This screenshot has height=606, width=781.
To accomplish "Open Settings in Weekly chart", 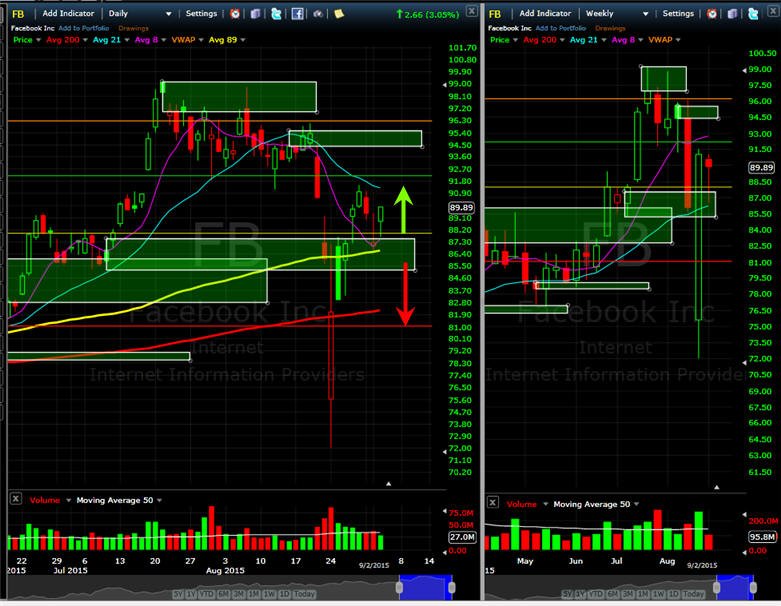I will coord(678,13).
